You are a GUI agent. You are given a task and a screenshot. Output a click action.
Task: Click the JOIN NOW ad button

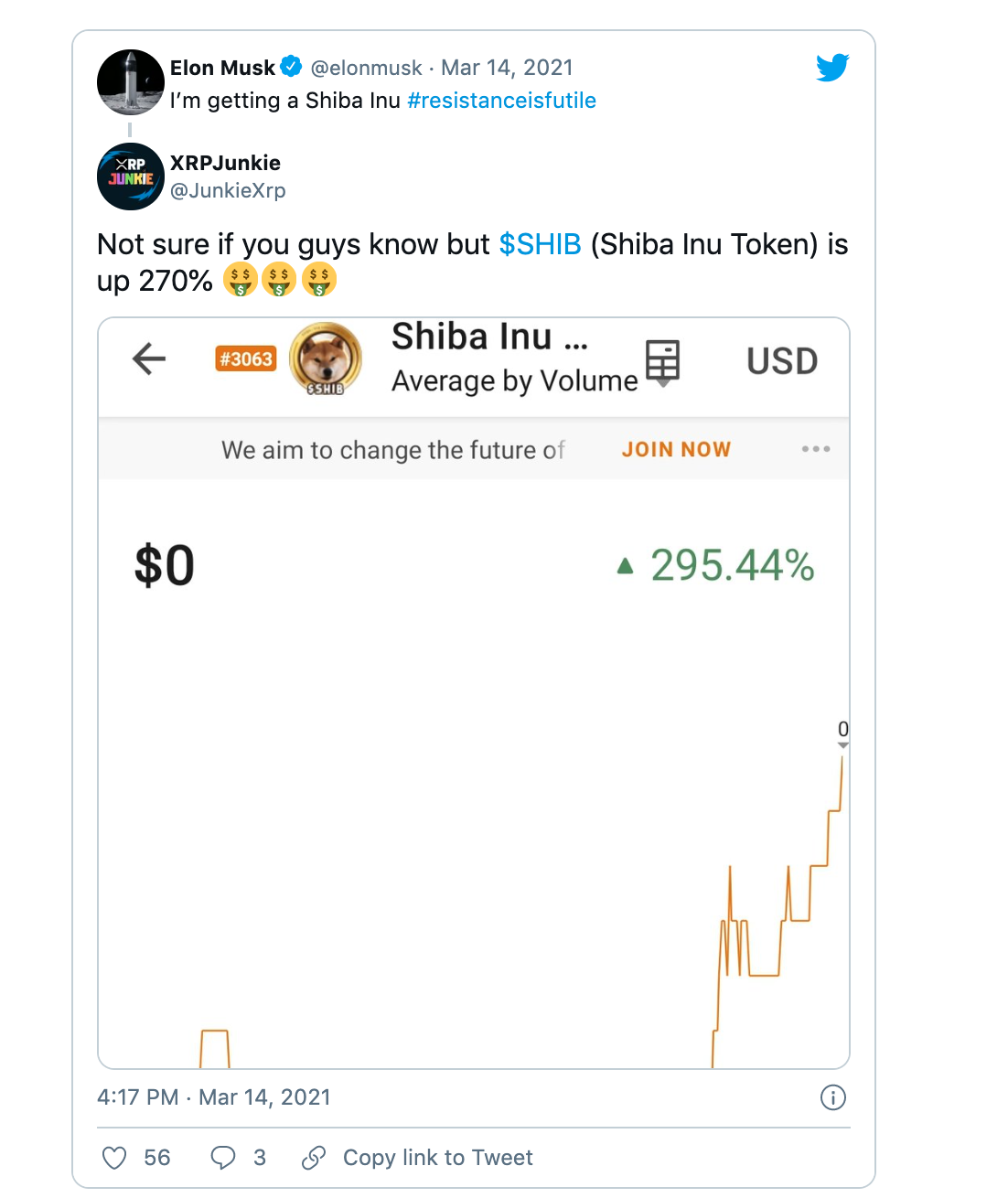pos(676,449)
